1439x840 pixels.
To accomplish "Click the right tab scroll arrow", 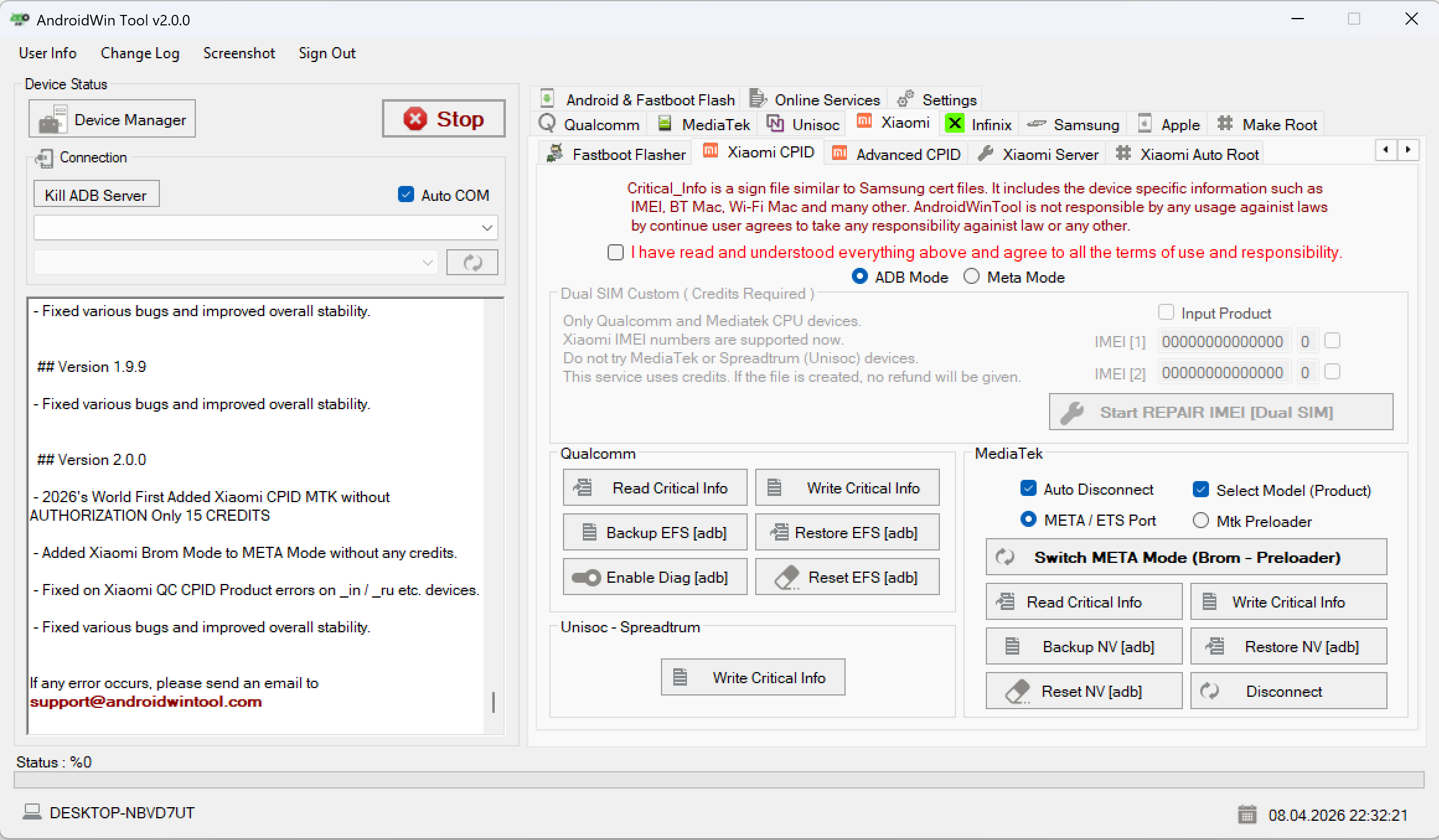I will [1408, 150].
